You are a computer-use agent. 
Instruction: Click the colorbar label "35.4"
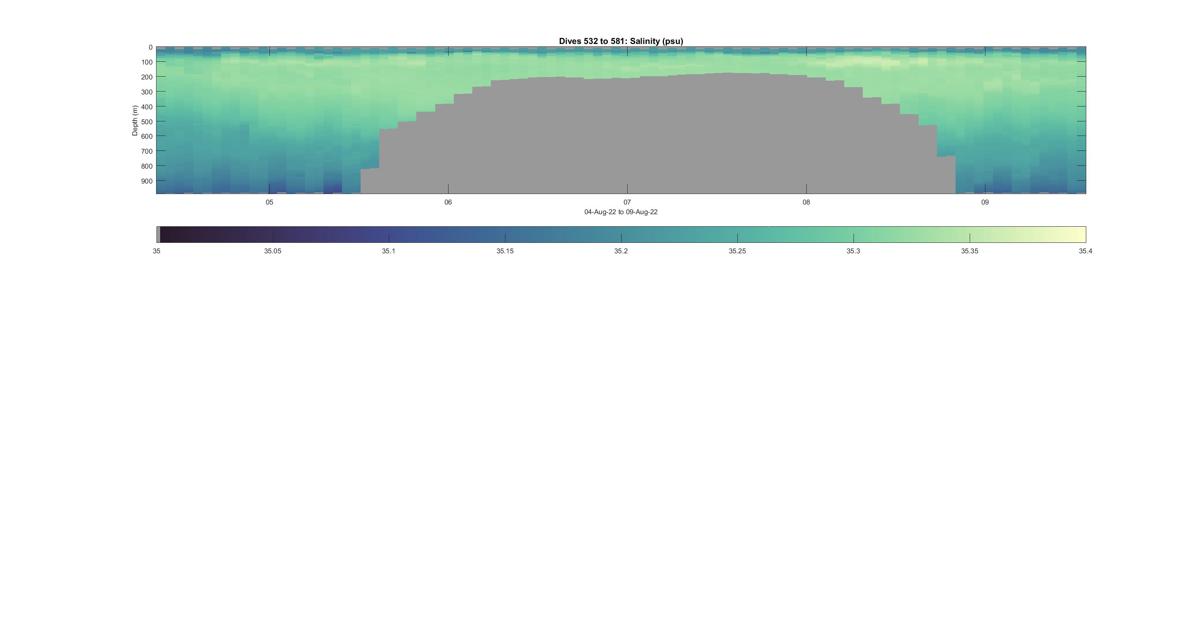[x=1085, y=251]
